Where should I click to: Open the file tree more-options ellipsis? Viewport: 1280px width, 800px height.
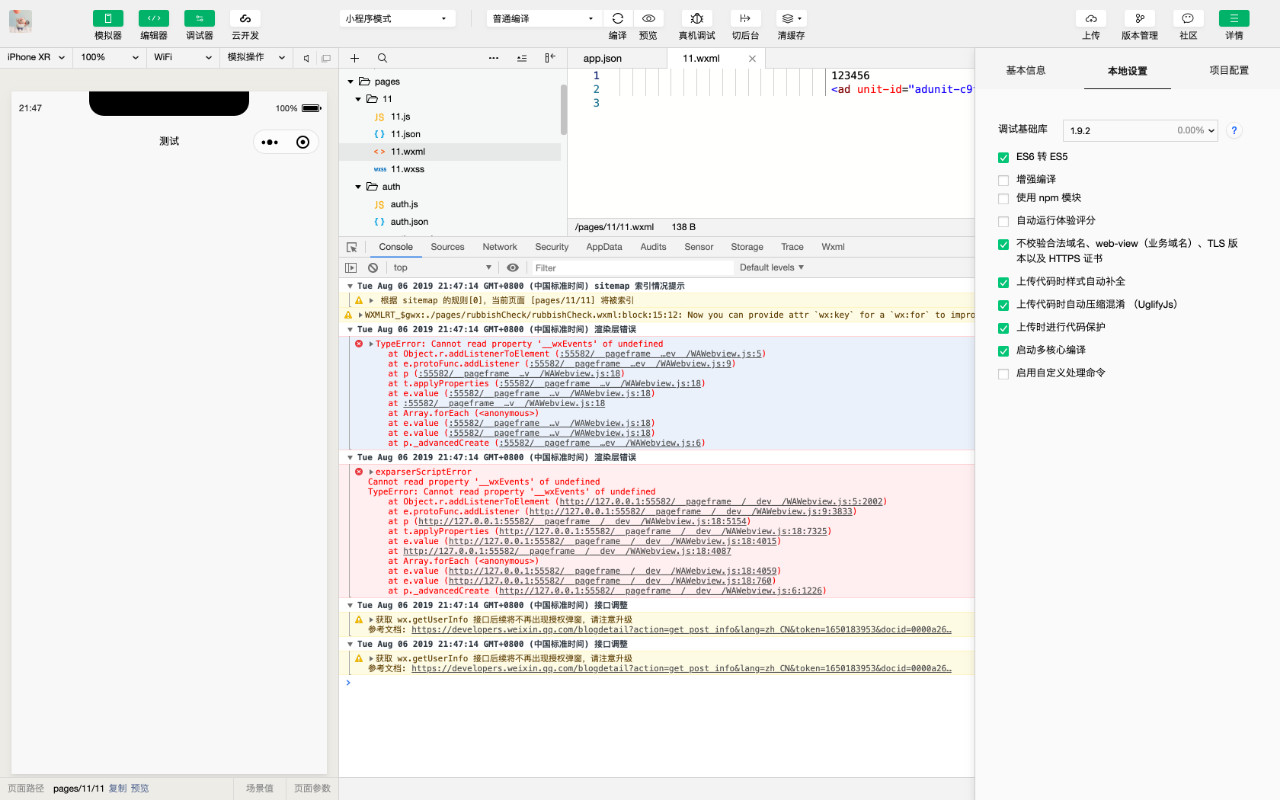(x=494, y=58)
